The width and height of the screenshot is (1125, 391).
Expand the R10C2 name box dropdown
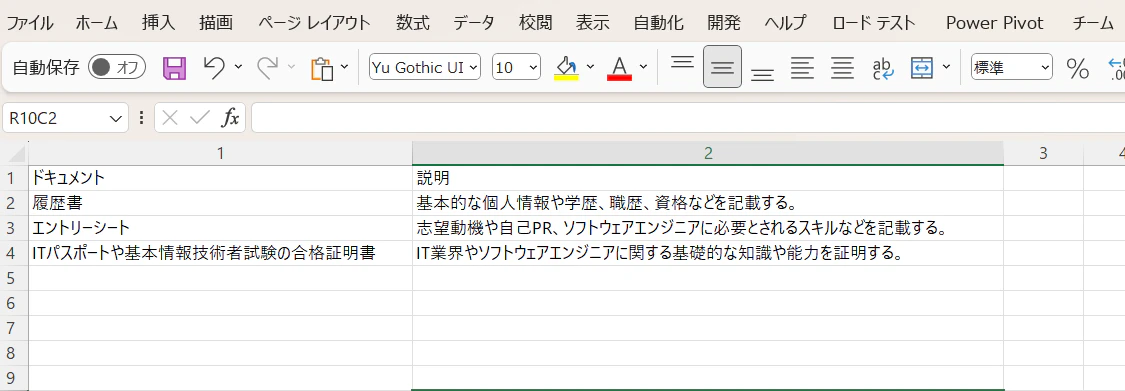tap(116, 118)
